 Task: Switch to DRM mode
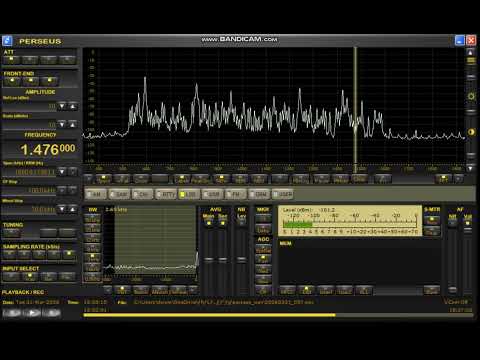(x=259, y=194)
